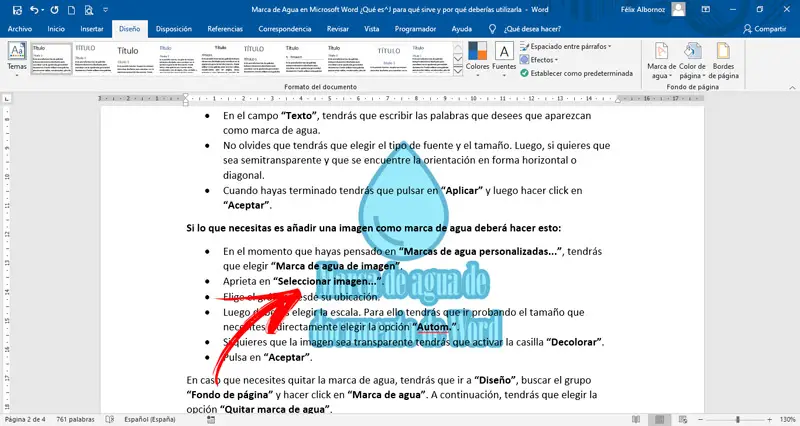This screenshot has width=800, height=426.
Task: Click the tab selector at ruler corner
Action: tap(7, 98)
